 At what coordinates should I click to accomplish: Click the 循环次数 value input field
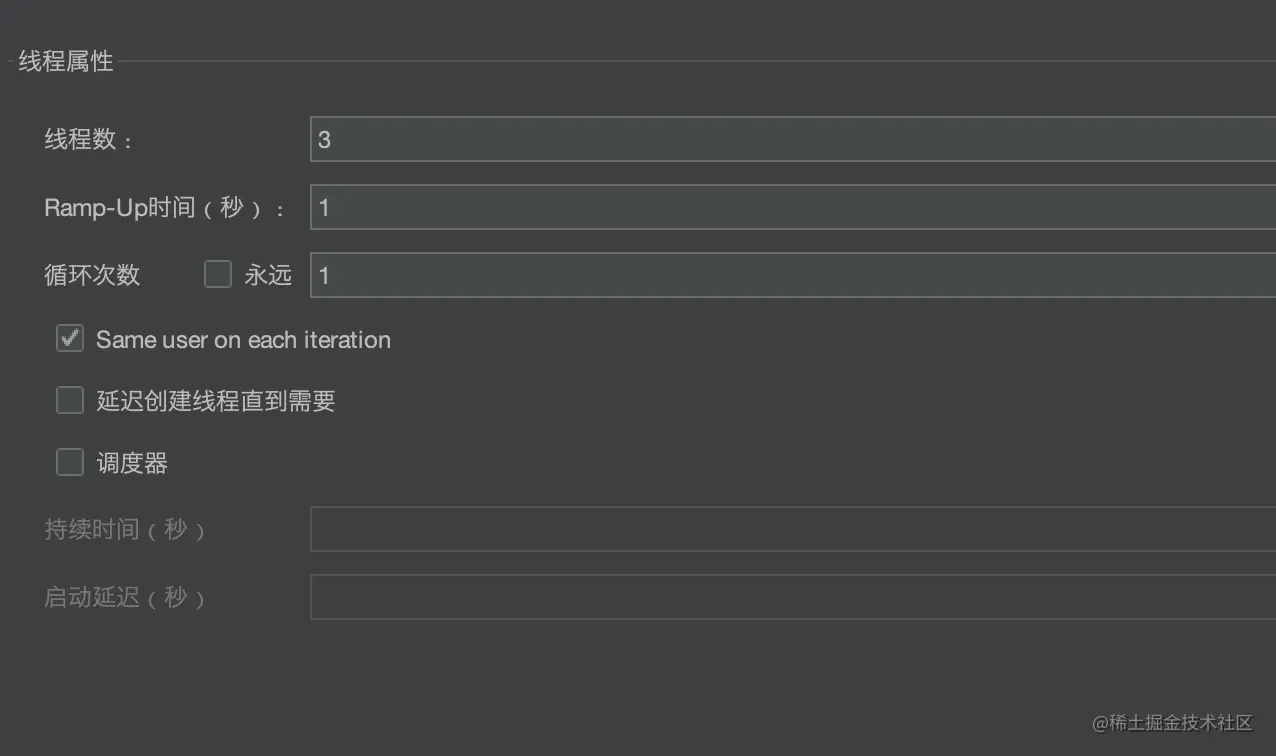tap(792, 275)
